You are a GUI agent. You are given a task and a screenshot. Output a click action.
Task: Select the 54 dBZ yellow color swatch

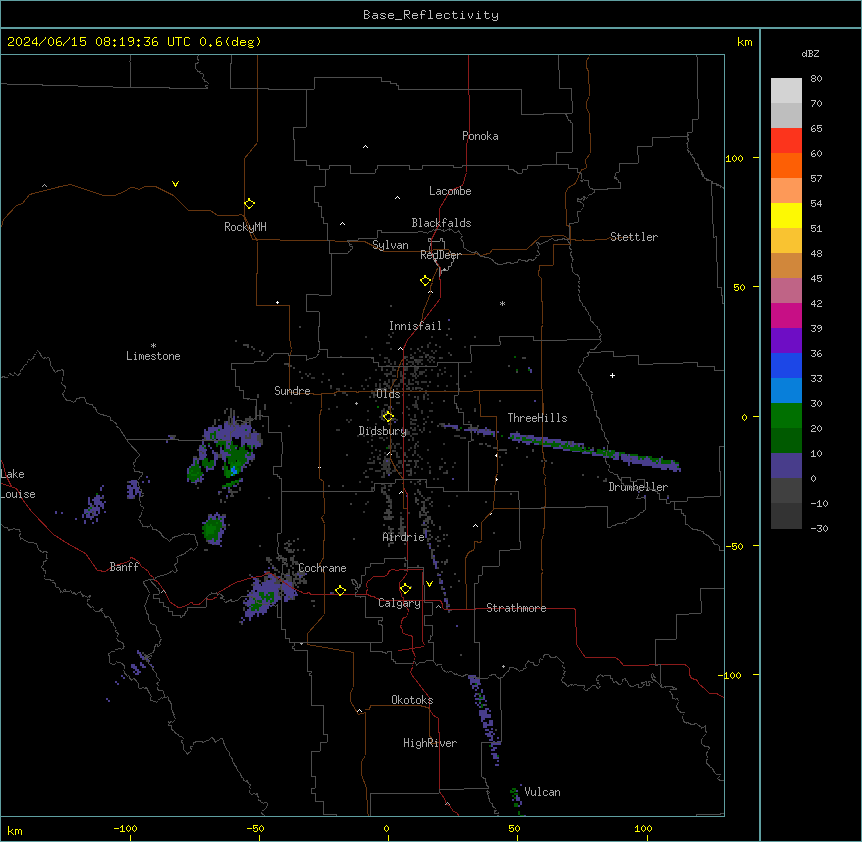786,215
